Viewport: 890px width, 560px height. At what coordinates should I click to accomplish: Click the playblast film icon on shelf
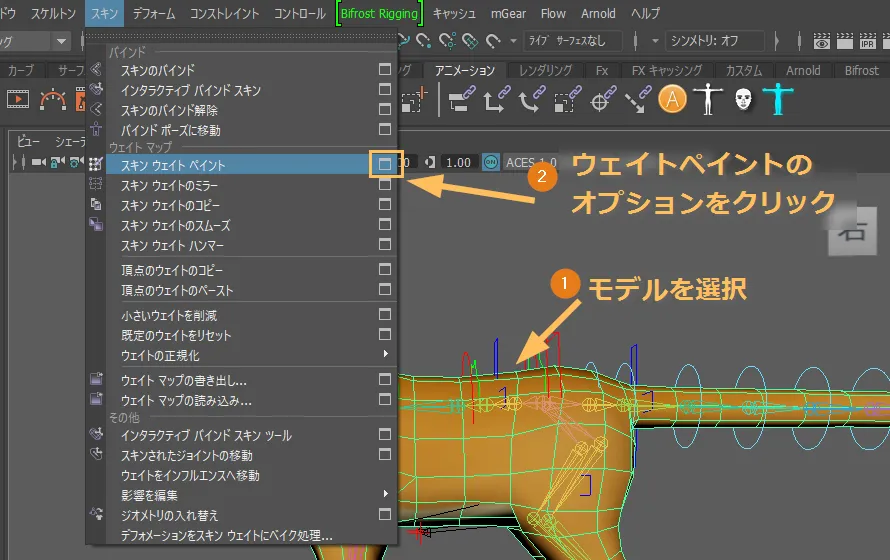[x=19, y=100]
